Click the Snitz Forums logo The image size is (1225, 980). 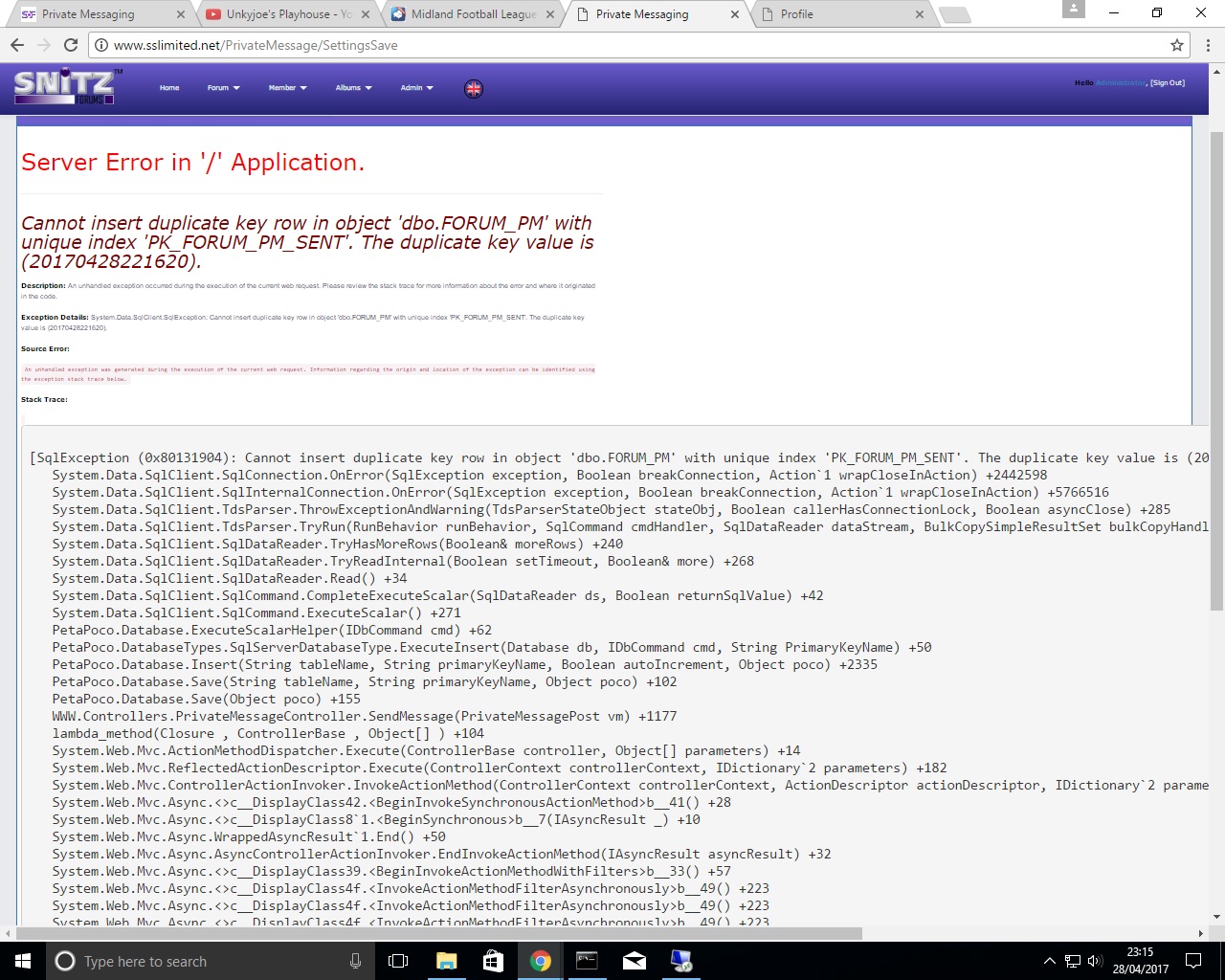coord(64,87)
